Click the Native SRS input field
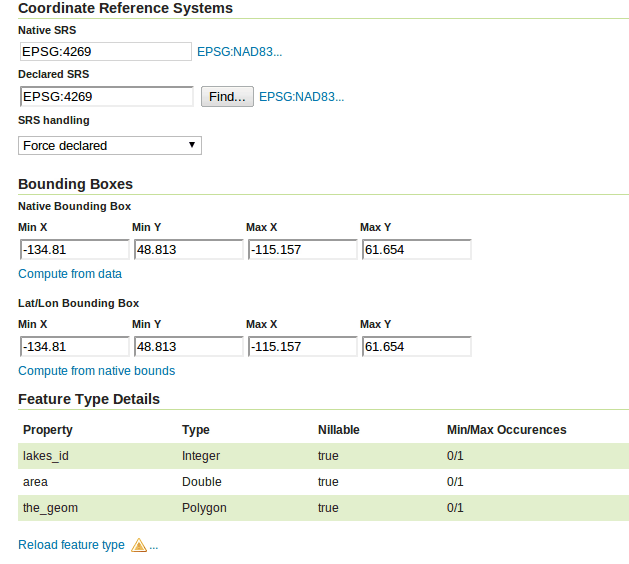Screen dimensions: 629x564 (106, 51)
